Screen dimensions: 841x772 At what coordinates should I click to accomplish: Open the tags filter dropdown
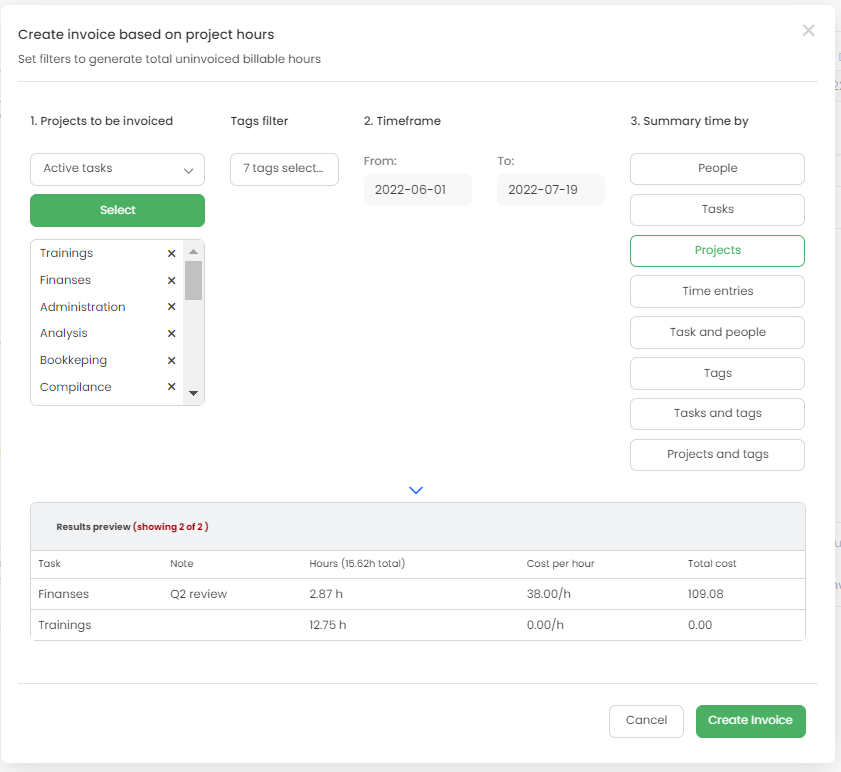tap(284, 169)
